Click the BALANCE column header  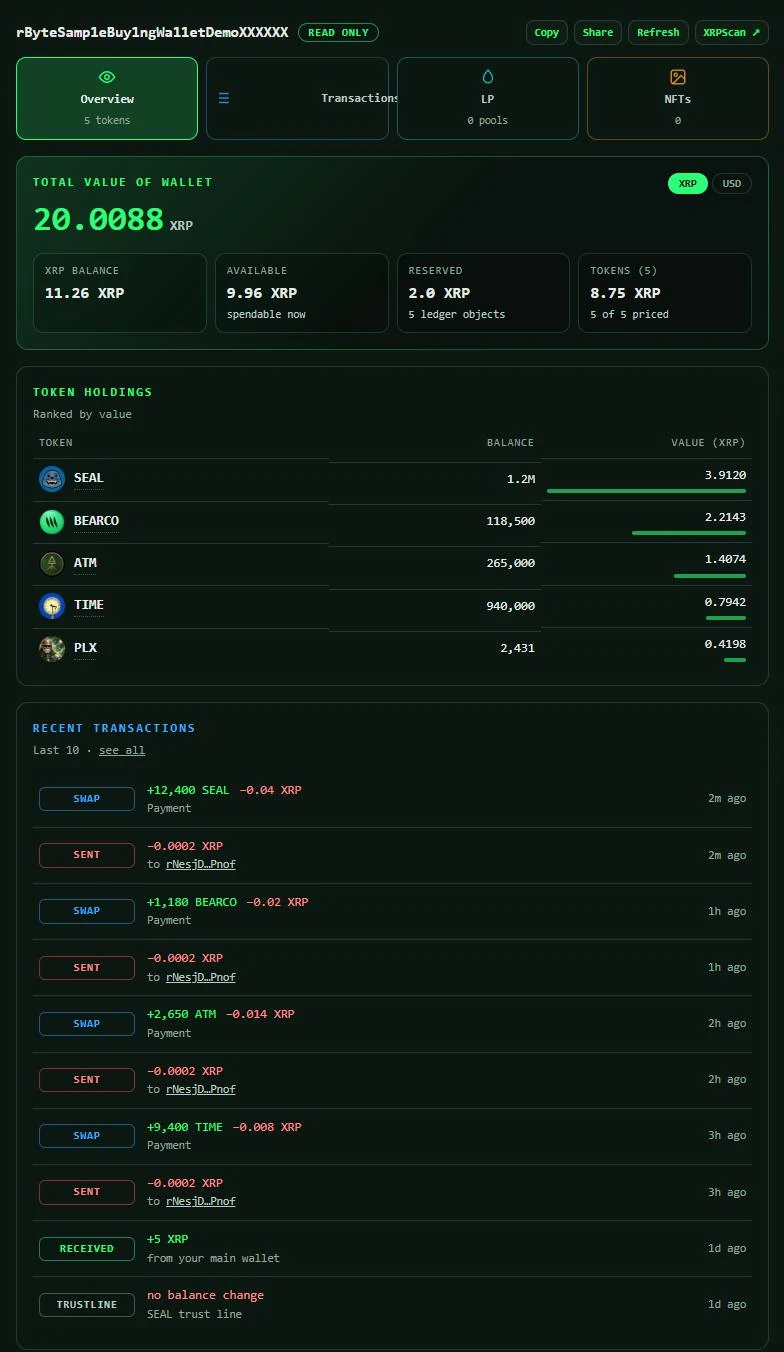[x=510, y=442]
